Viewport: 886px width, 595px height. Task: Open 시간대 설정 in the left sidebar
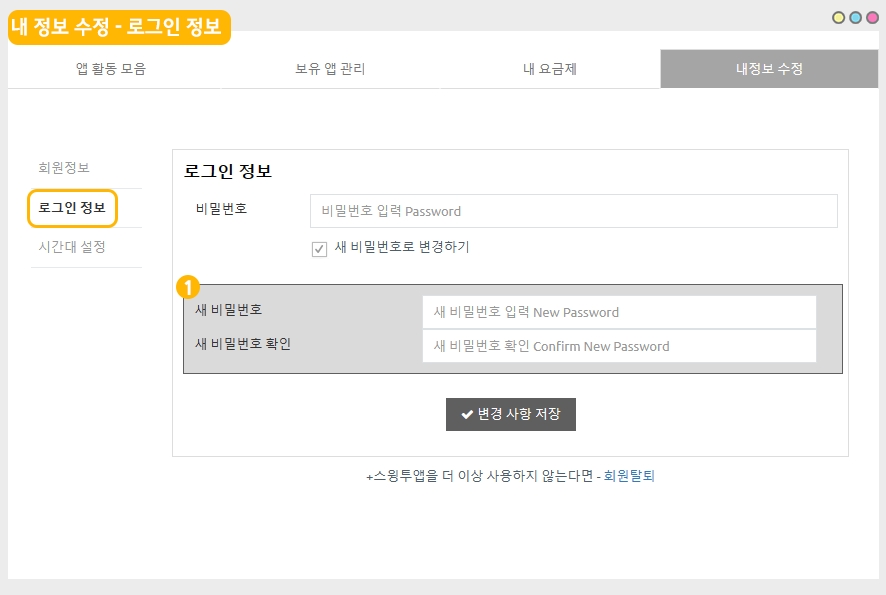coord(72,247)
